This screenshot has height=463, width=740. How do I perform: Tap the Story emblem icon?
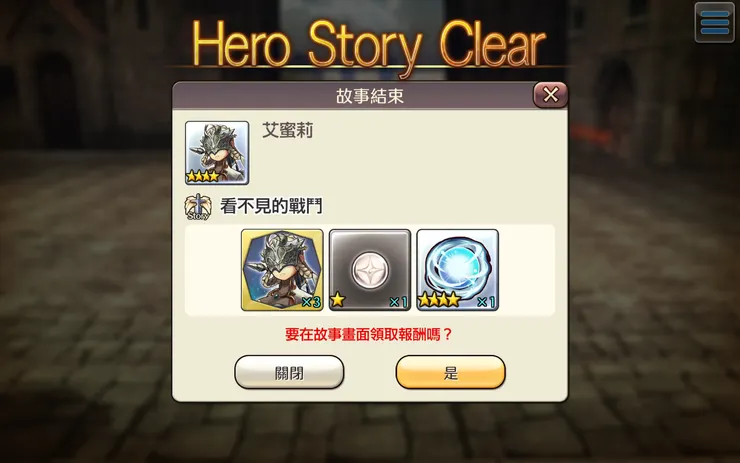click(197, 207)
